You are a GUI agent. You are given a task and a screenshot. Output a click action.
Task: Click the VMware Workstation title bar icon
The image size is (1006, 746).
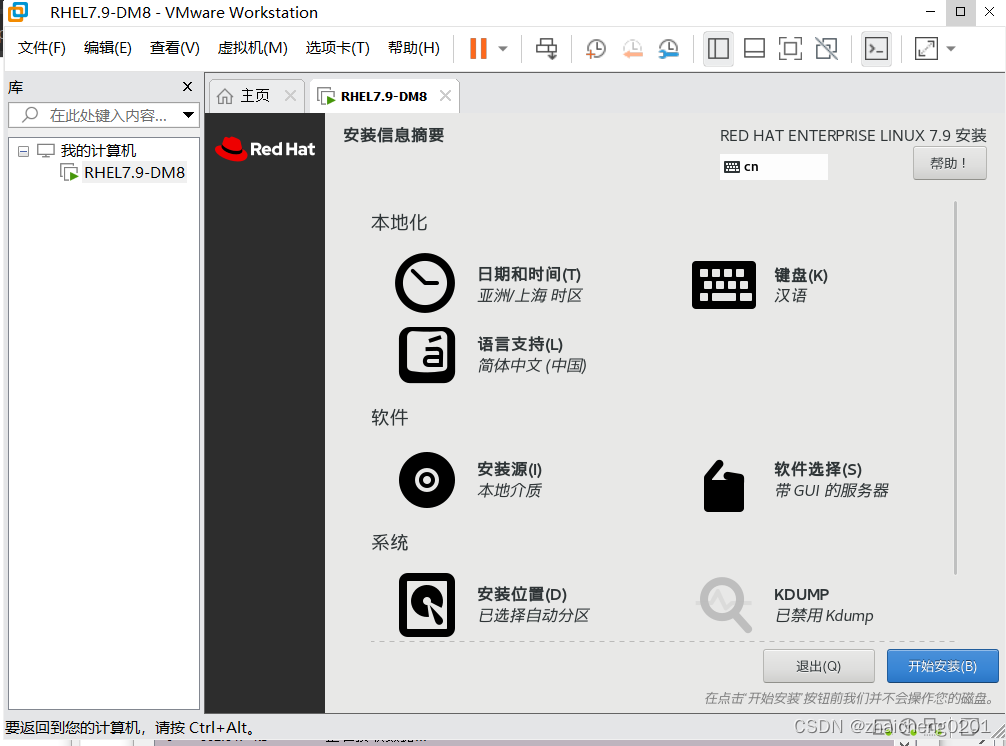coord(18,12)
